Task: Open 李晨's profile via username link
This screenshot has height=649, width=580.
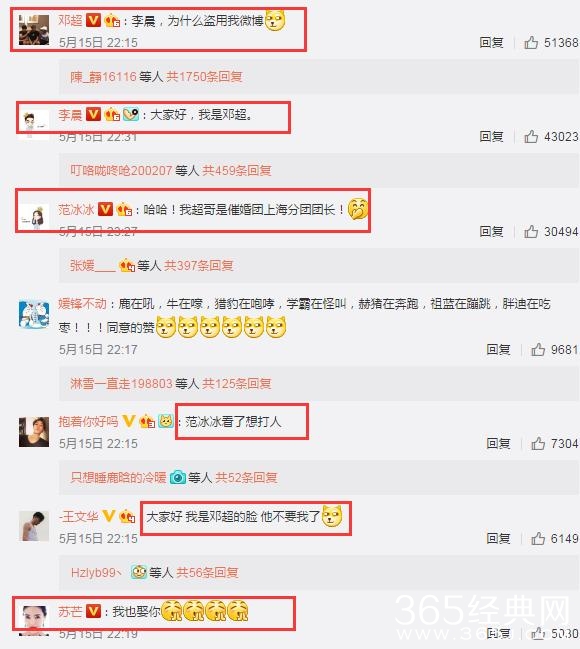Action: [x=70, y=115]
